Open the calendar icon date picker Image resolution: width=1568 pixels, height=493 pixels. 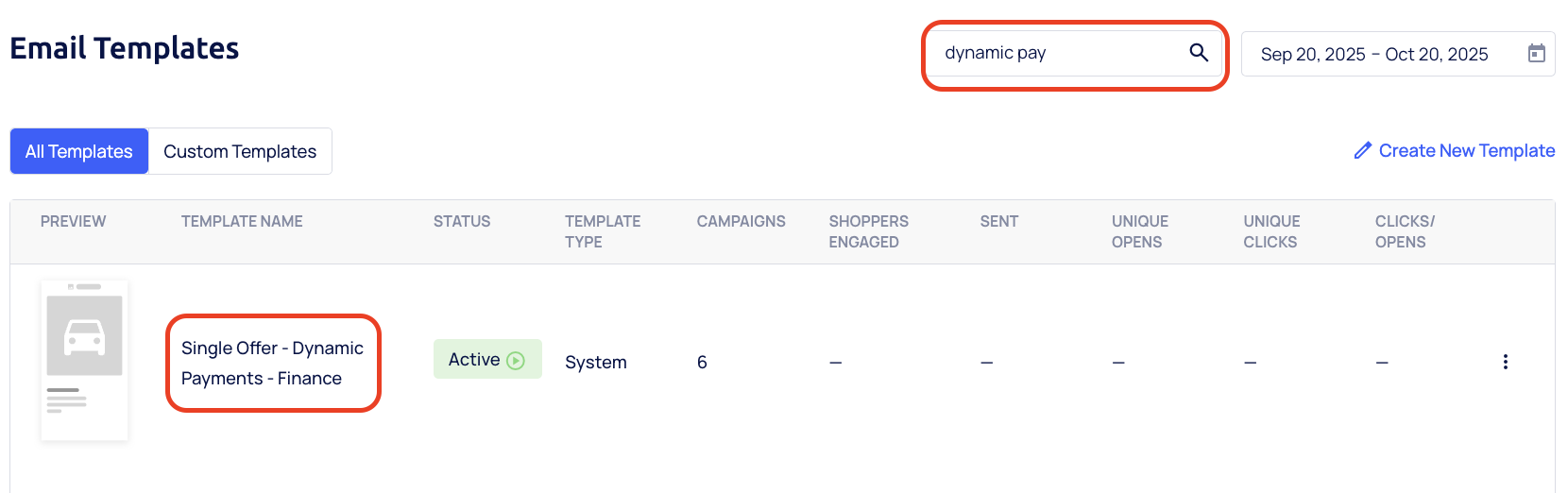coord(1537,54)
